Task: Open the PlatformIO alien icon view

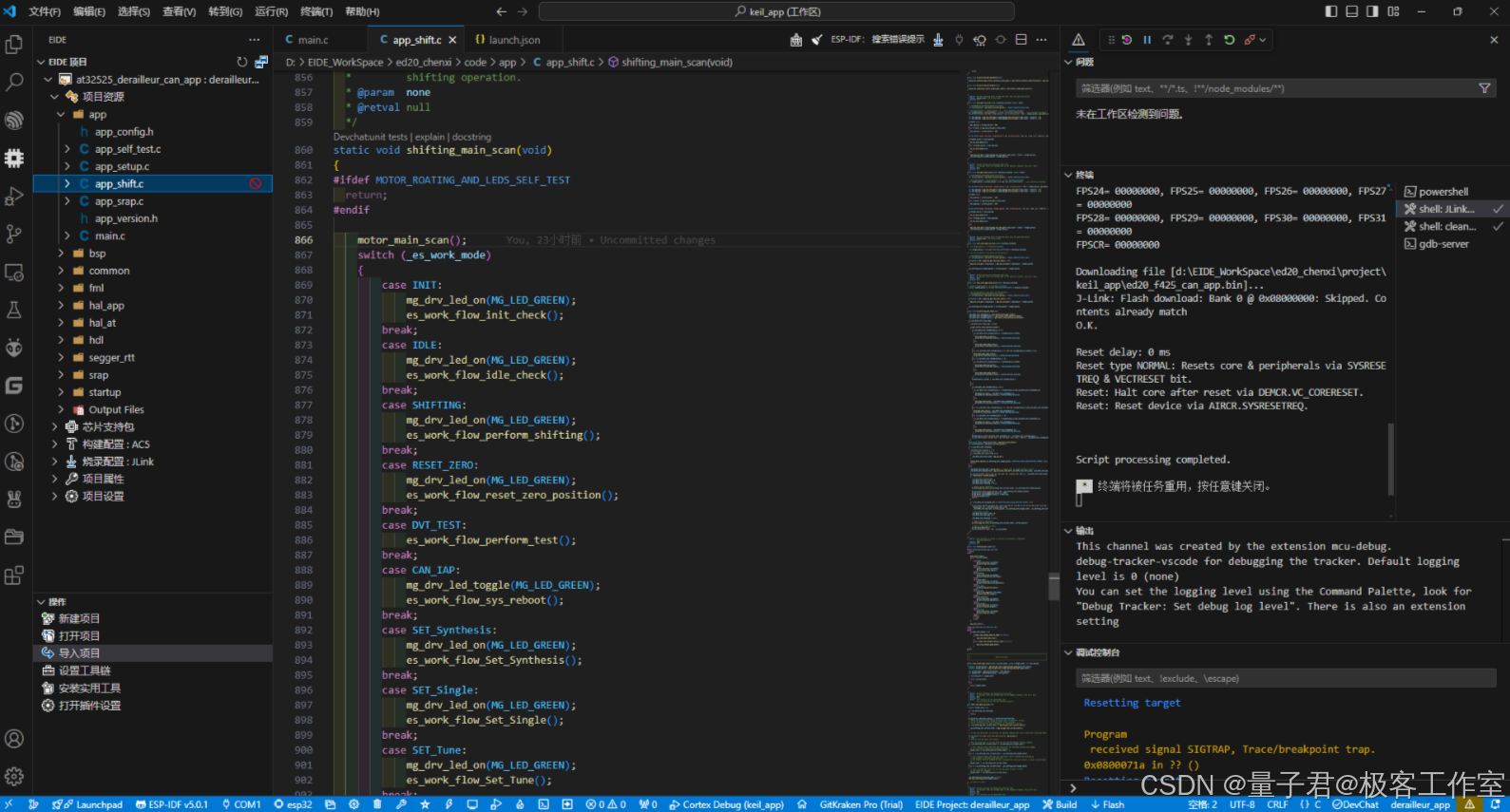Action: [14, 348]
